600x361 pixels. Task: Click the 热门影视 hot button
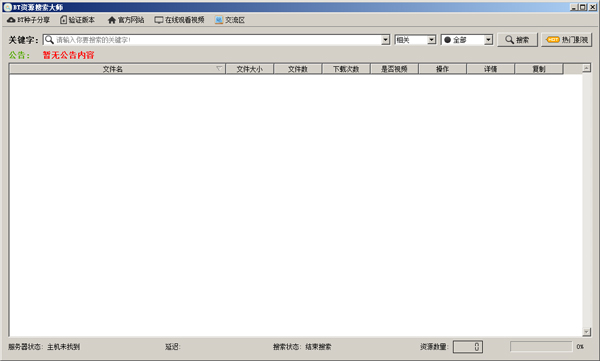tap(567, 40)
